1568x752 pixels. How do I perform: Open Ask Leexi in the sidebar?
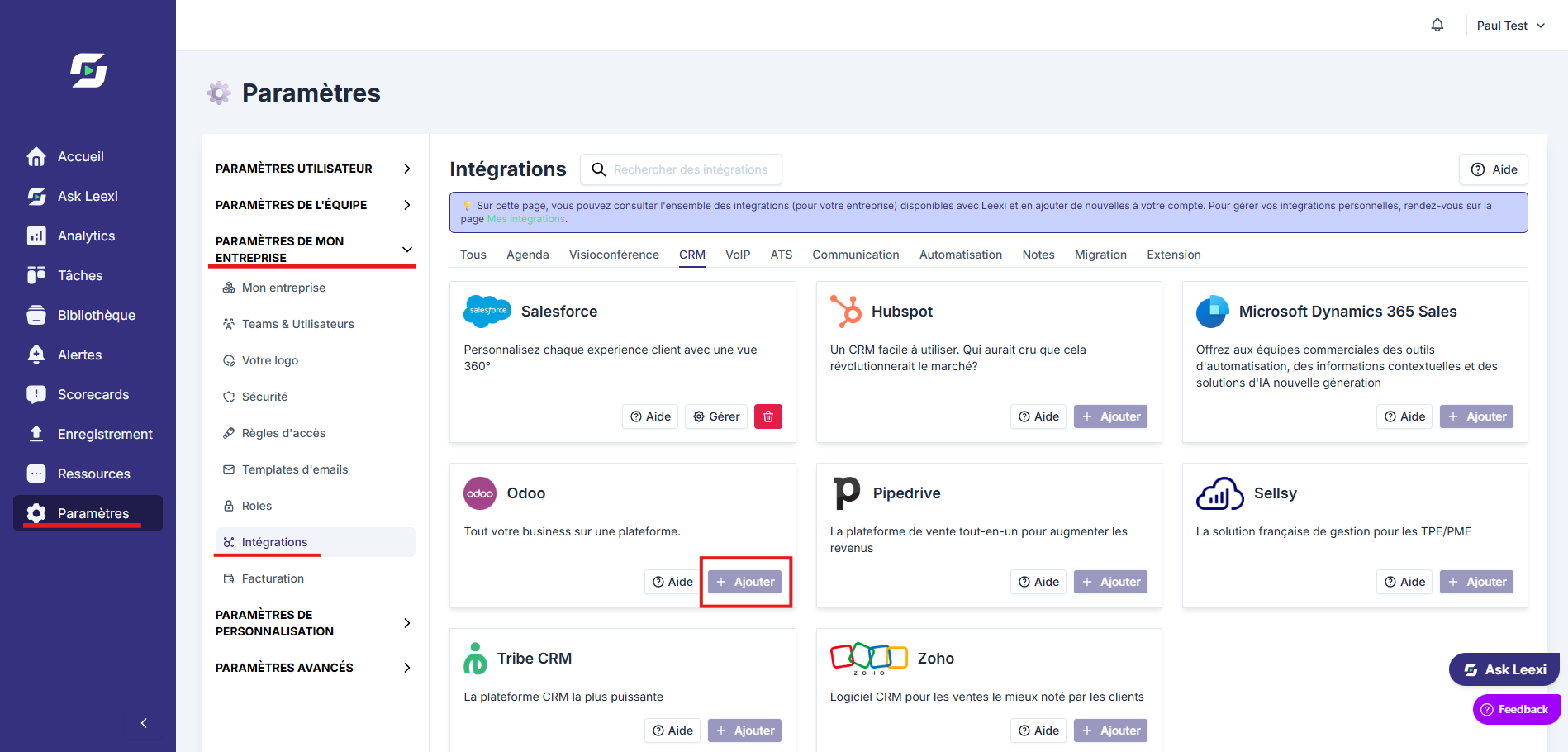pos(73,196)
